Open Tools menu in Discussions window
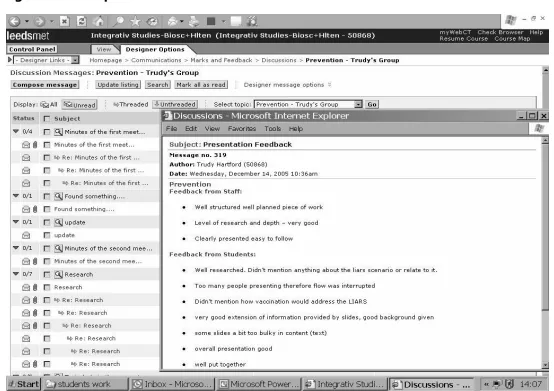The image size is (554, 391). (x=272, y=129)
